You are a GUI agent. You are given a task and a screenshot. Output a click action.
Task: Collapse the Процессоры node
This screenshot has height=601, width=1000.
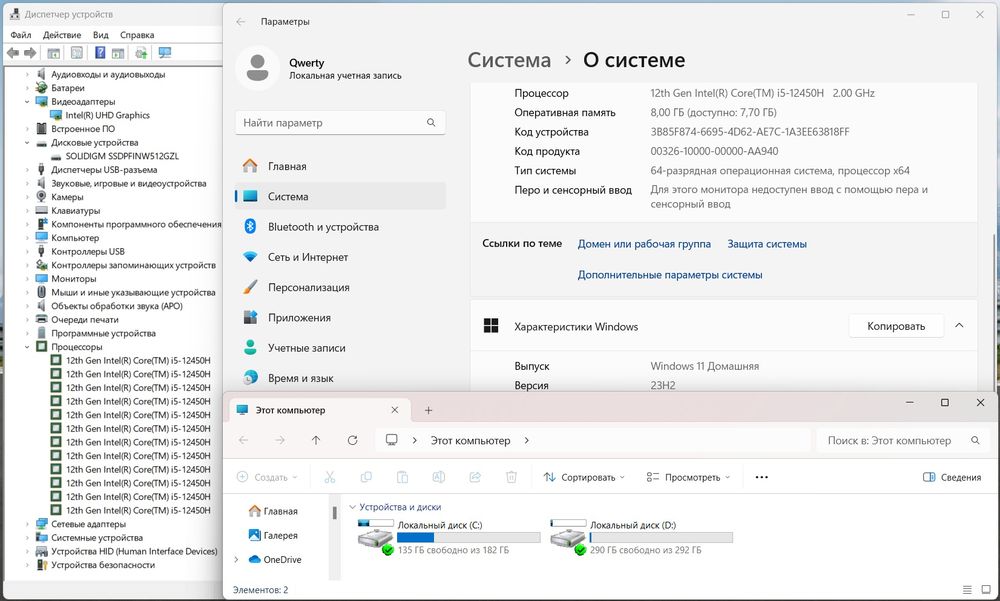(27, 346)
